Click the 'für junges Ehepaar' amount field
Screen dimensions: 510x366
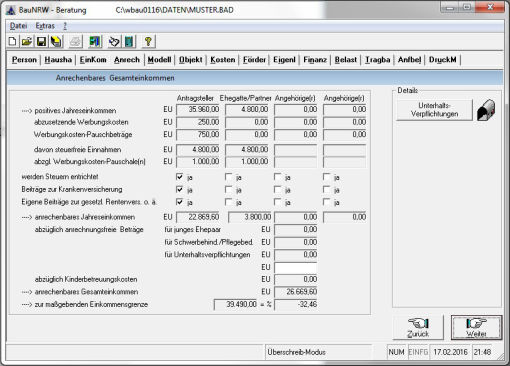[x=296, y=229]
